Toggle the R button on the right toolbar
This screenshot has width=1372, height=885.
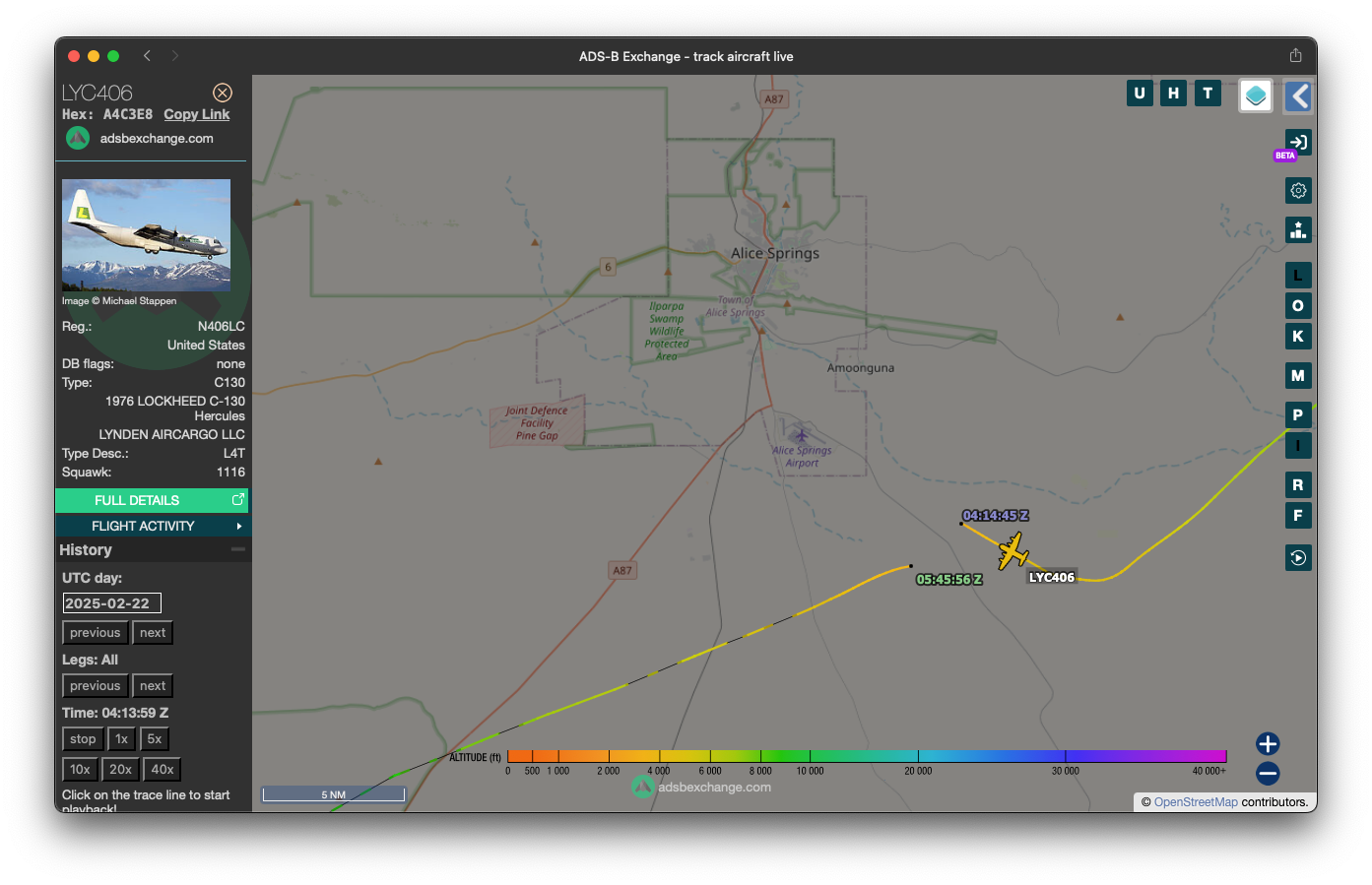[1298, 485]
